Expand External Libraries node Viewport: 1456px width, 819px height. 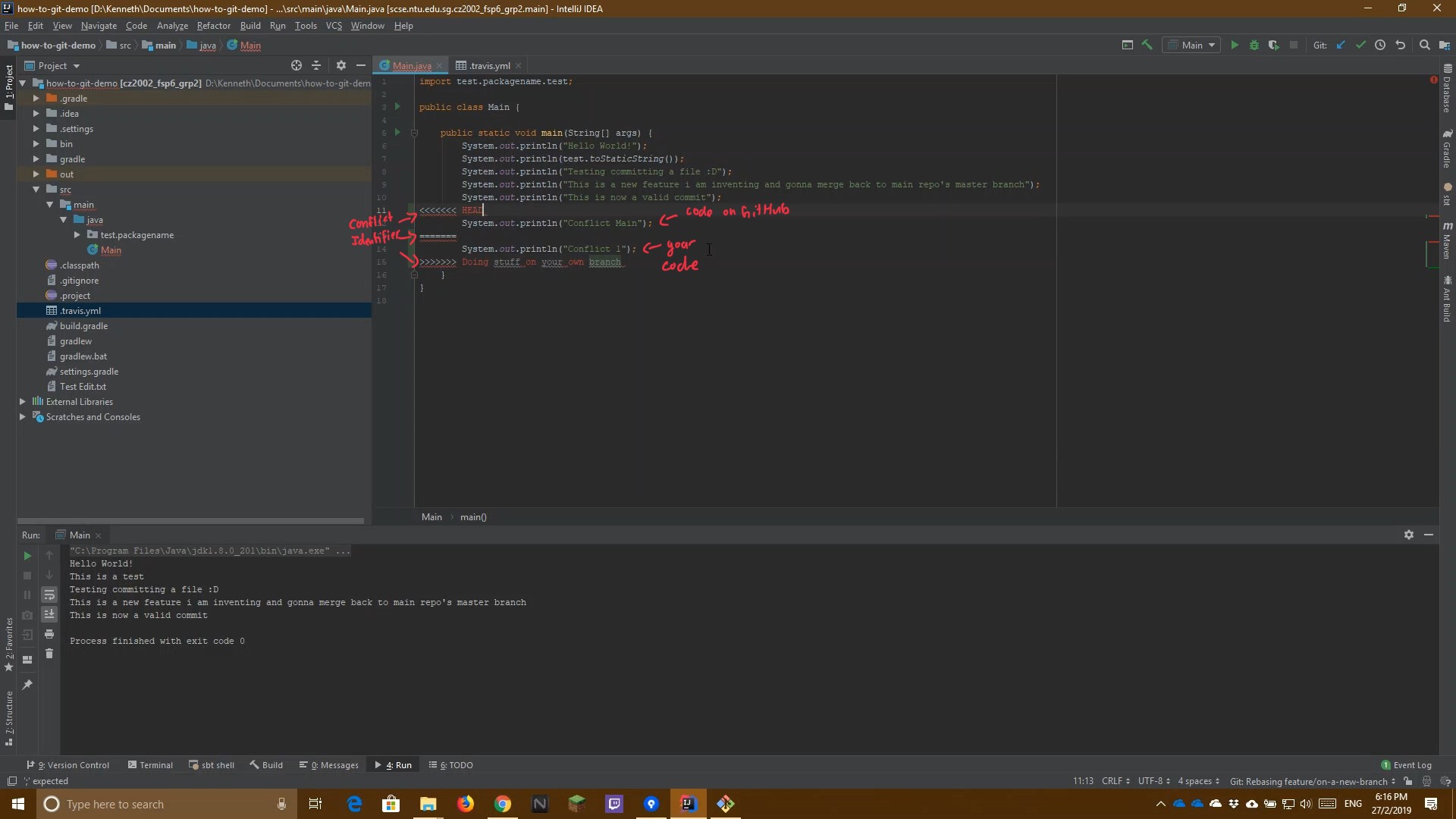(22, 402)
